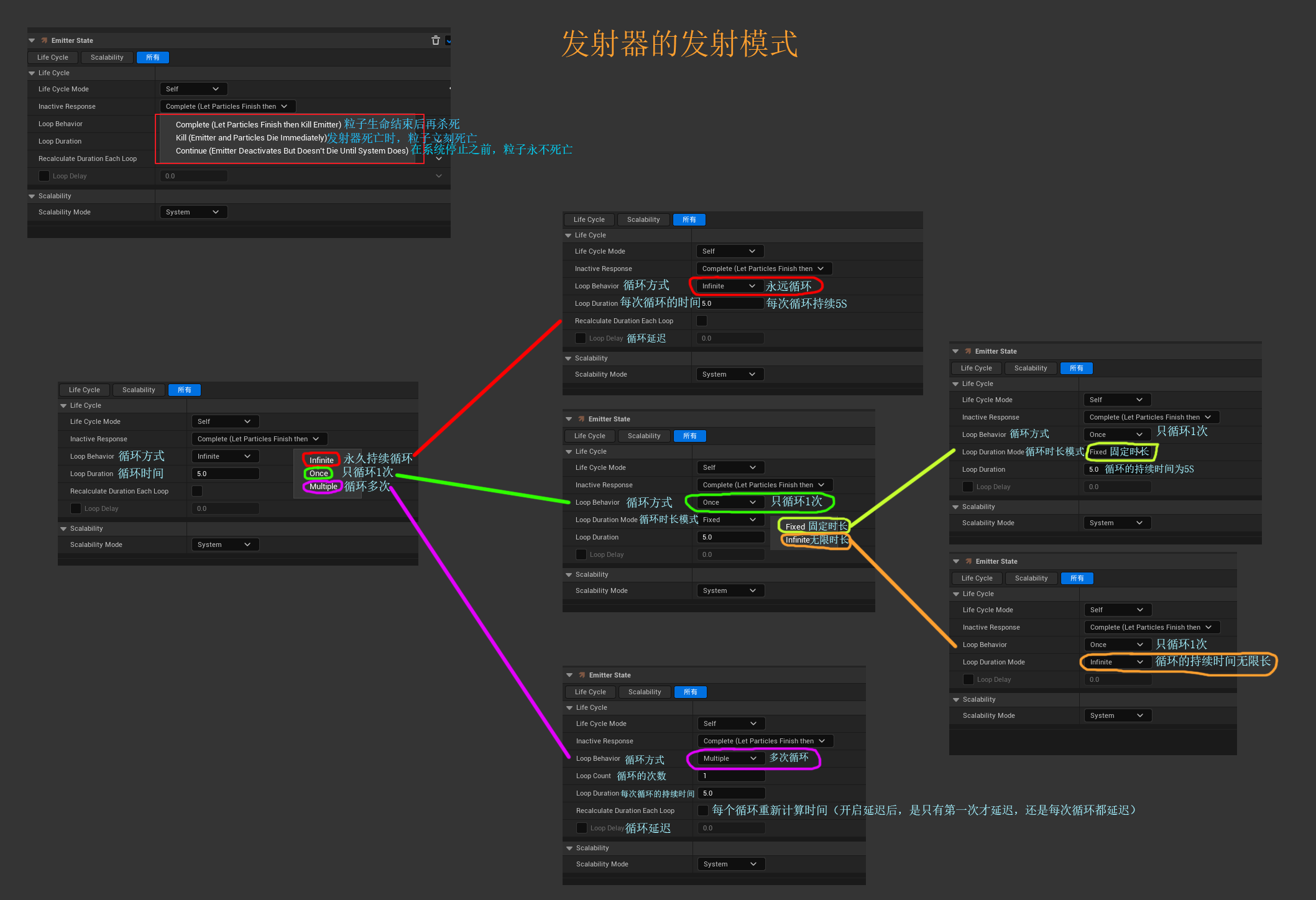Click the trash icon to delete Emitter State
This screenshot has width=1316, height=900.
435,40
